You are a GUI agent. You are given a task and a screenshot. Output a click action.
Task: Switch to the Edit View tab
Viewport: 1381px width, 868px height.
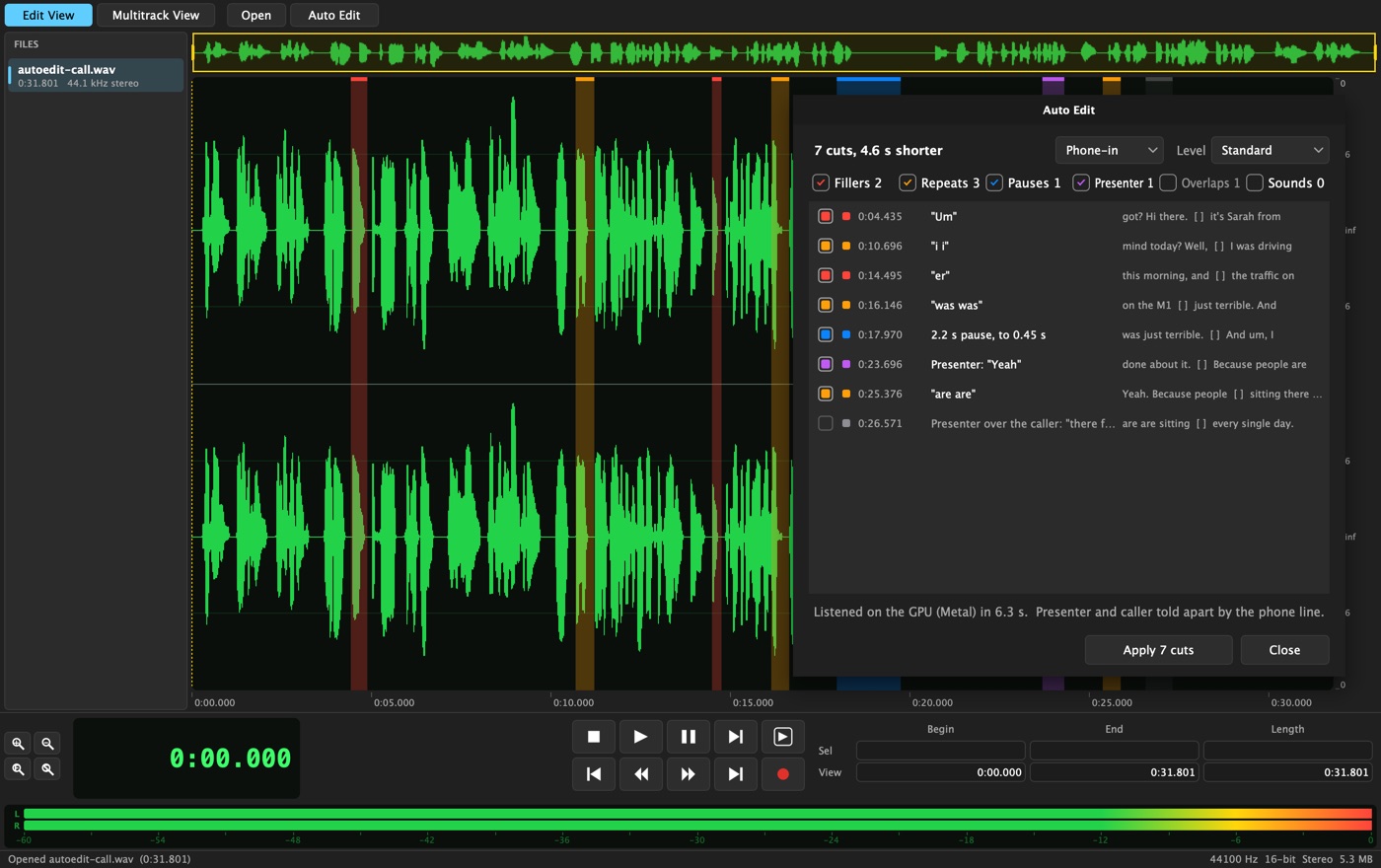tap(48, 15)
